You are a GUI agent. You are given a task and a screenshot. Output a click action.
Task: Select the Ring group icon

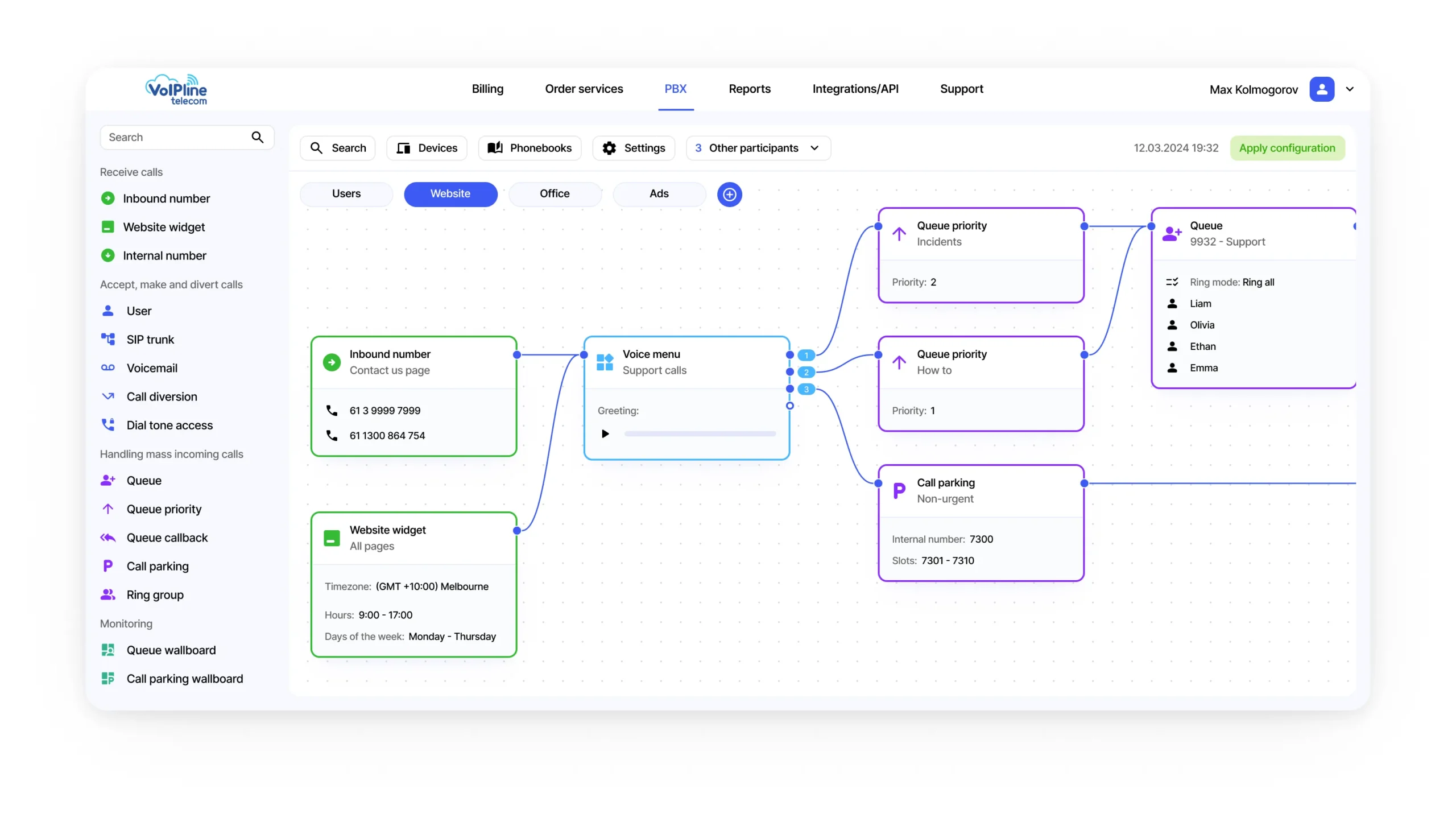(107, 594)
